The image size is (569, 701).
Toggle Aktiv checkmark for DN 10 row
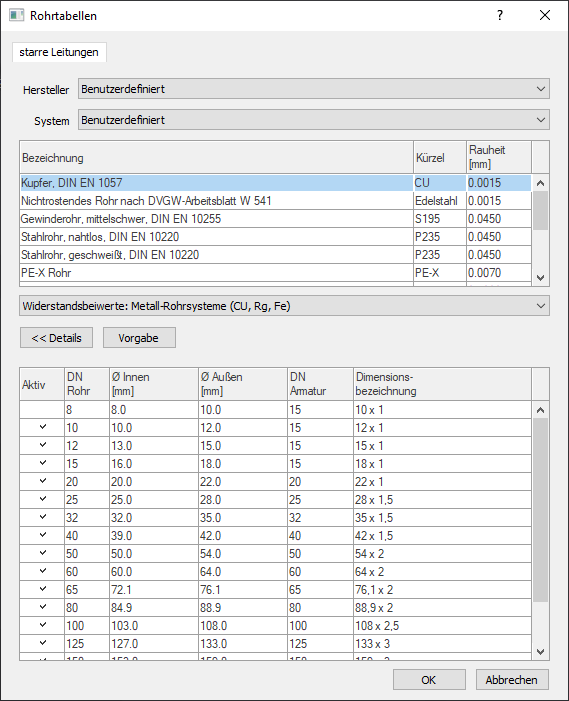point(42,427)
